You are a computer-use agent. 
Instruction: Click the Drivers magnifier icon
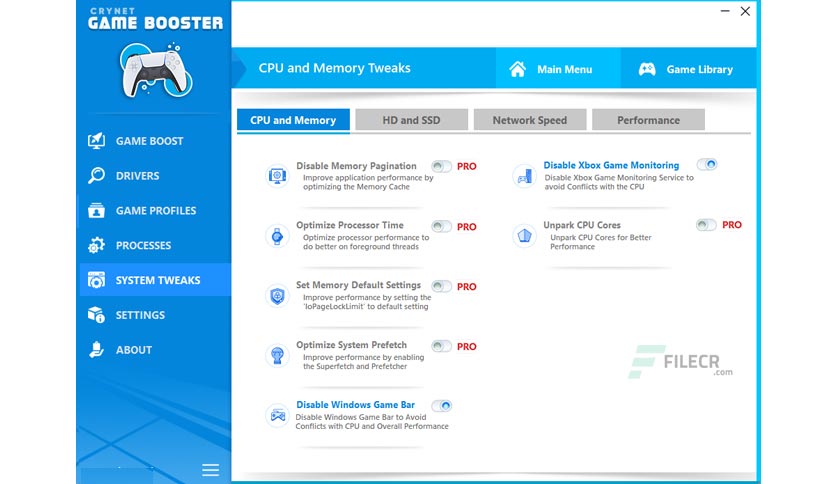pyautogui.click(x=97, y=175)
